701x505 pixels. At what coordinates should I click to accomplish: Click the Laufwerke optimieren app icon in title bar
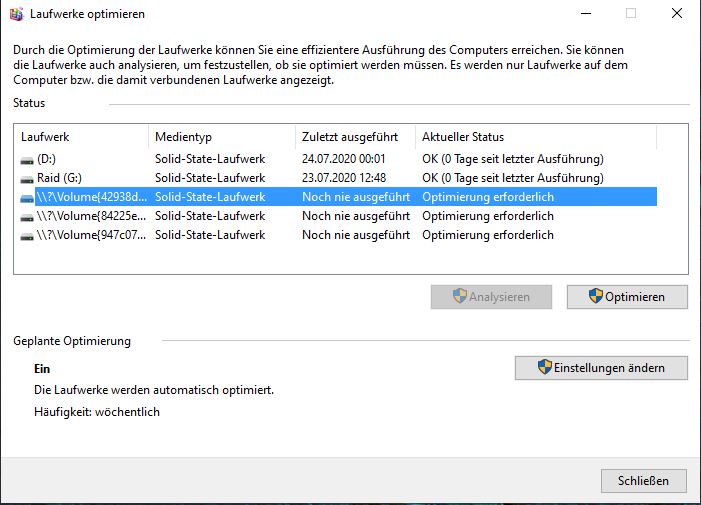click(x=17, y=14)
